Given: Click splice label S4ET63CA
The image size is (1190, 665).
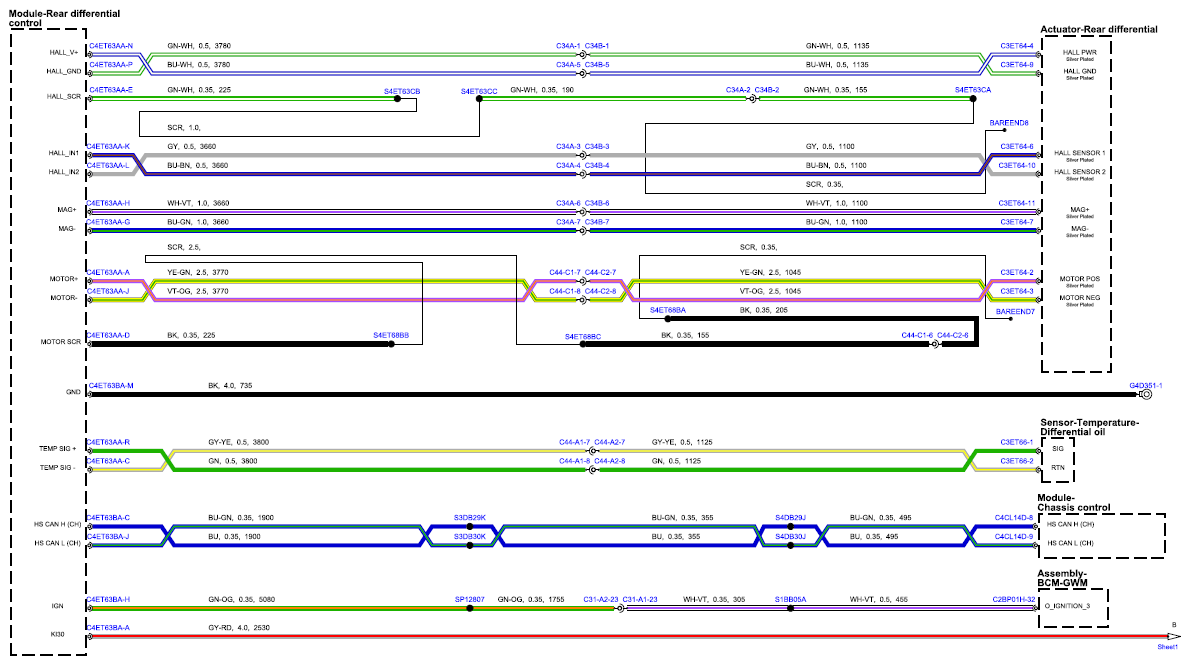Looking at the screenshot, I should (973, 90).
